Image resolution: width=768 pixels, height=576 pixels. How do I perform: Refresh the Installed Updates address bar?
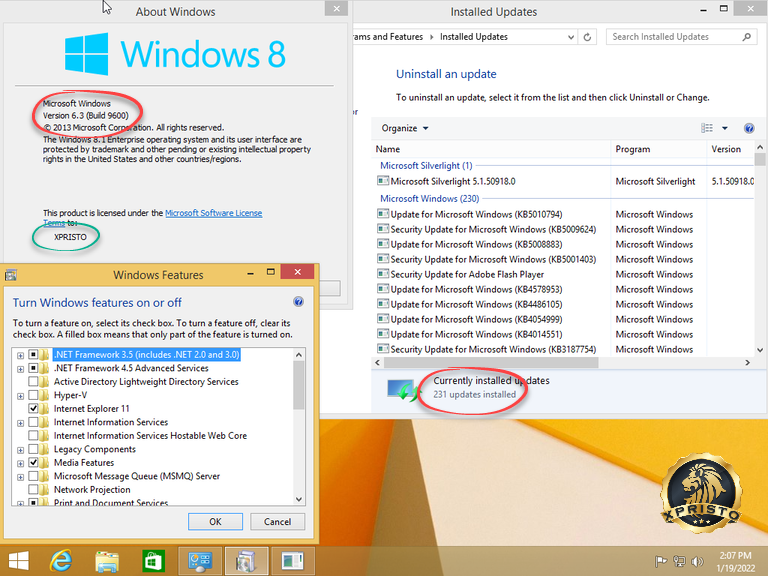[x=587, y=37]
